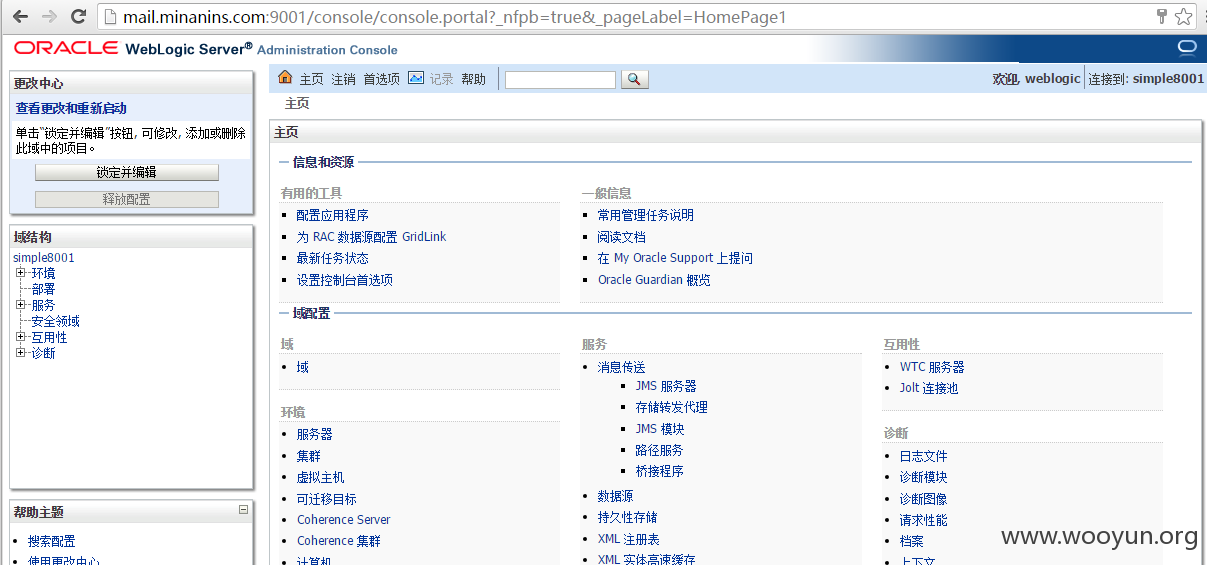The height and width of the screenshot is (565, 1207).
Task: Open 阅读文档 link
Action: coord(622,237)
